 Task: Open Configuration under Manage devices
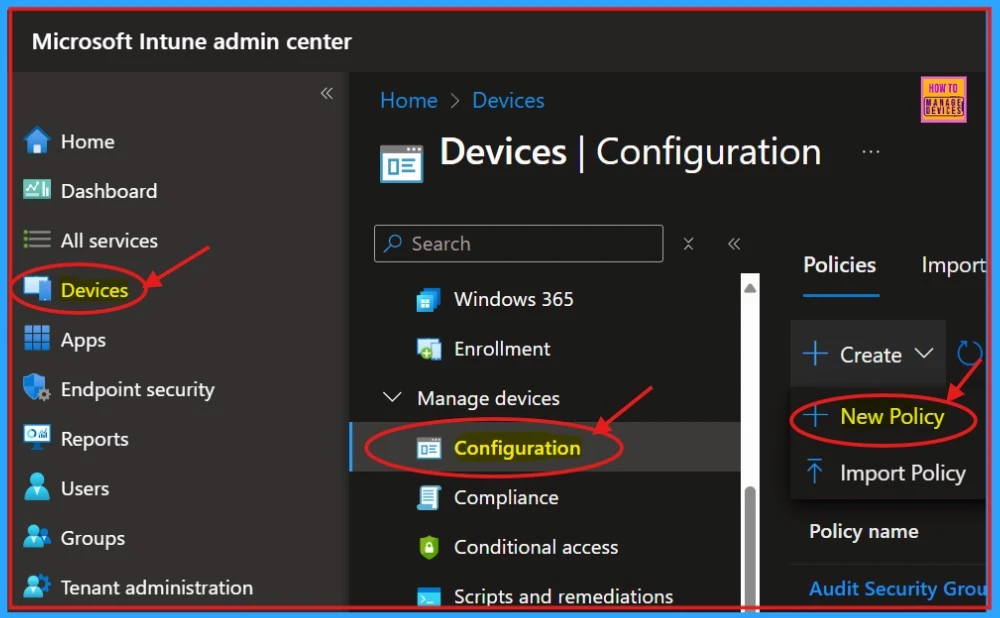545,447
